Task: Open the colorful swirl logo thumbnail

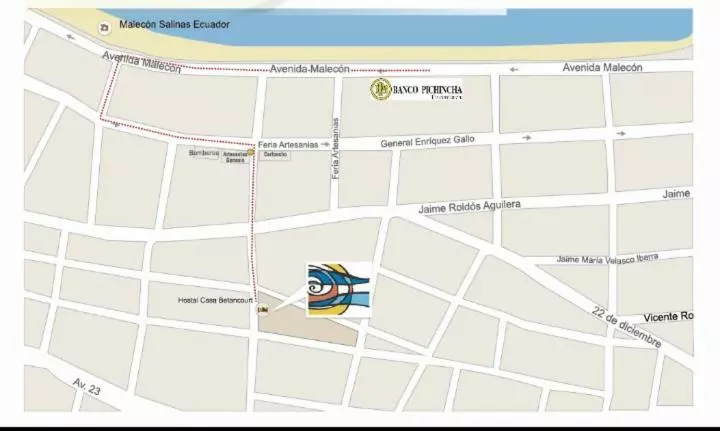Action: click(x=339, y=289)
